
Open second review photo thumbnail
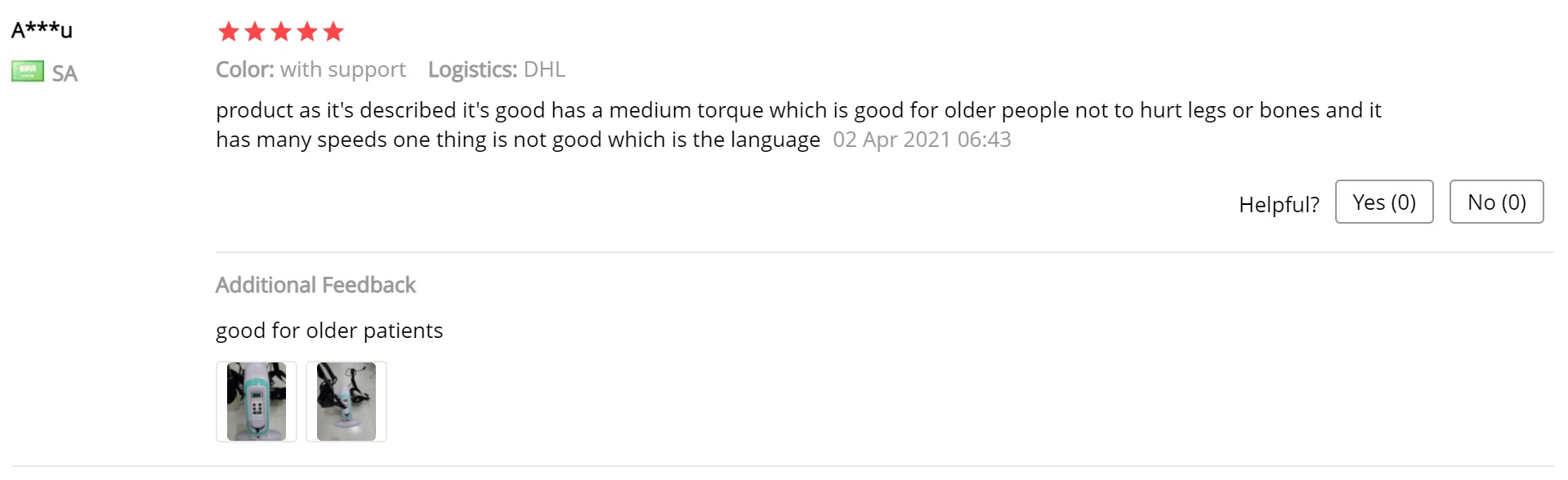(x=346, y=402)
